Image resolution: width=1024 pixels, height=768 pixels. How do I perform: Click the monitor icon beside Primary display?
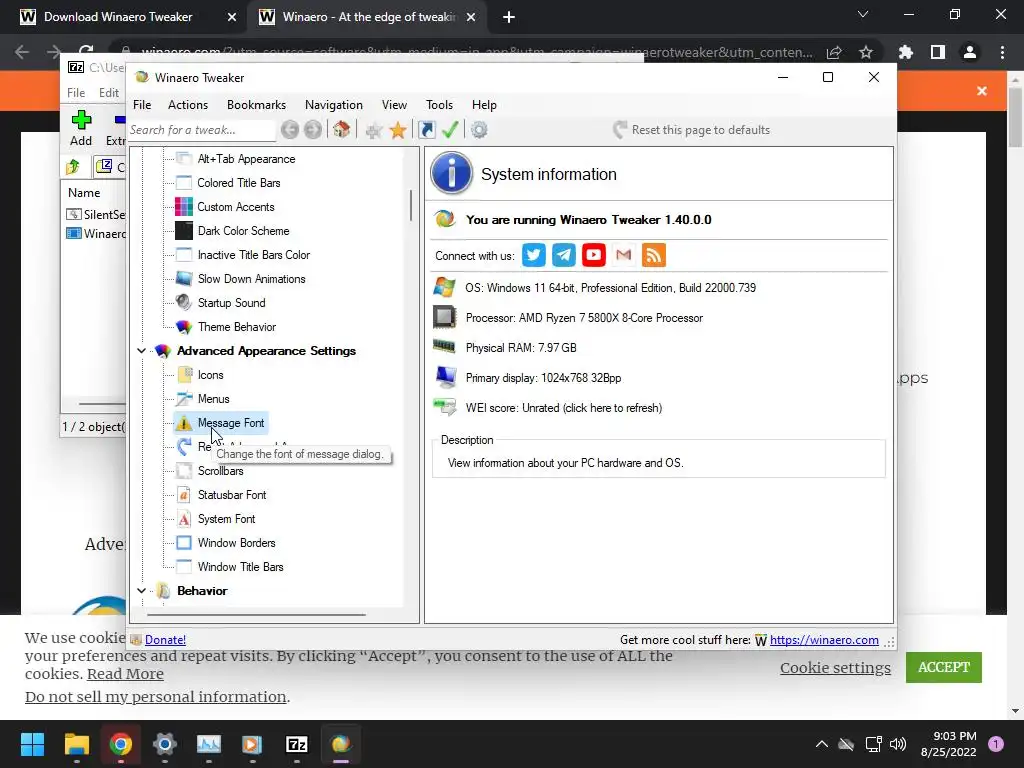click(x=445, y=377)
